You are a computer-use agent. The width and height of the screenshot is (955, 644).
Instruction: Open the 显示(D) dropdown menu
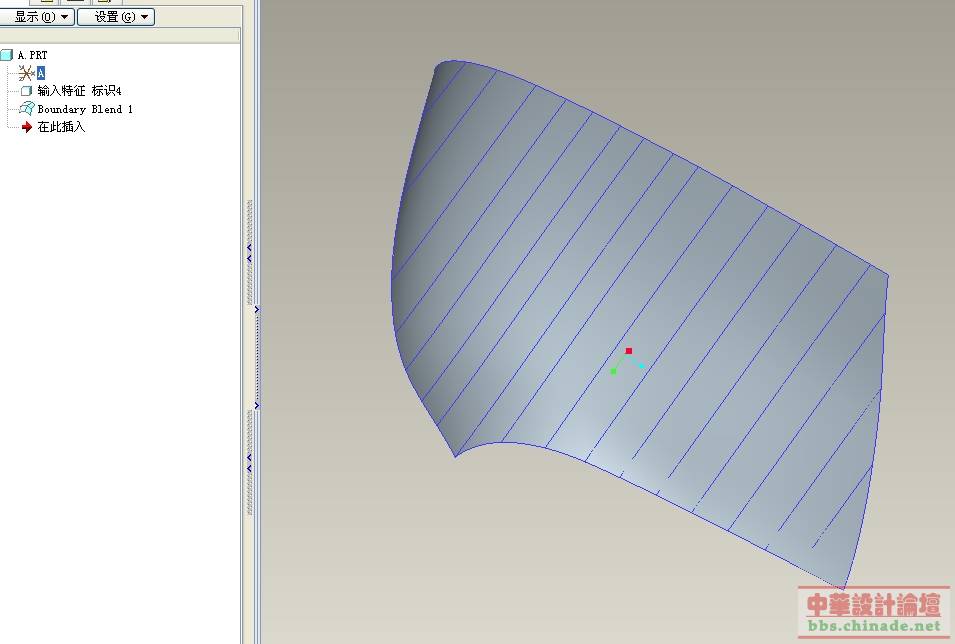pos(38,17)
